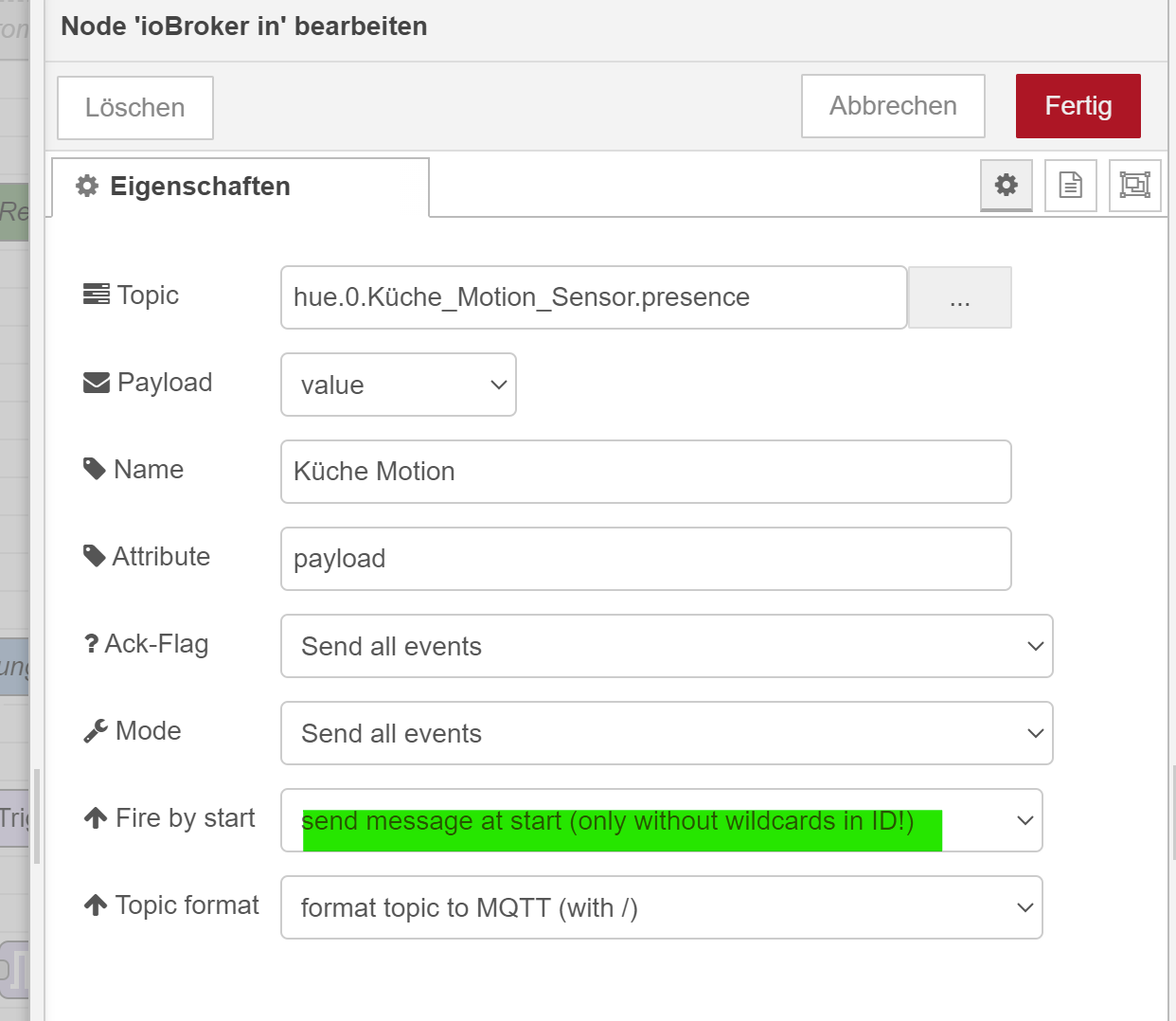Open the Payload value dropdown
This screenshot has height=1021, width=1176.
click(399, 385)
